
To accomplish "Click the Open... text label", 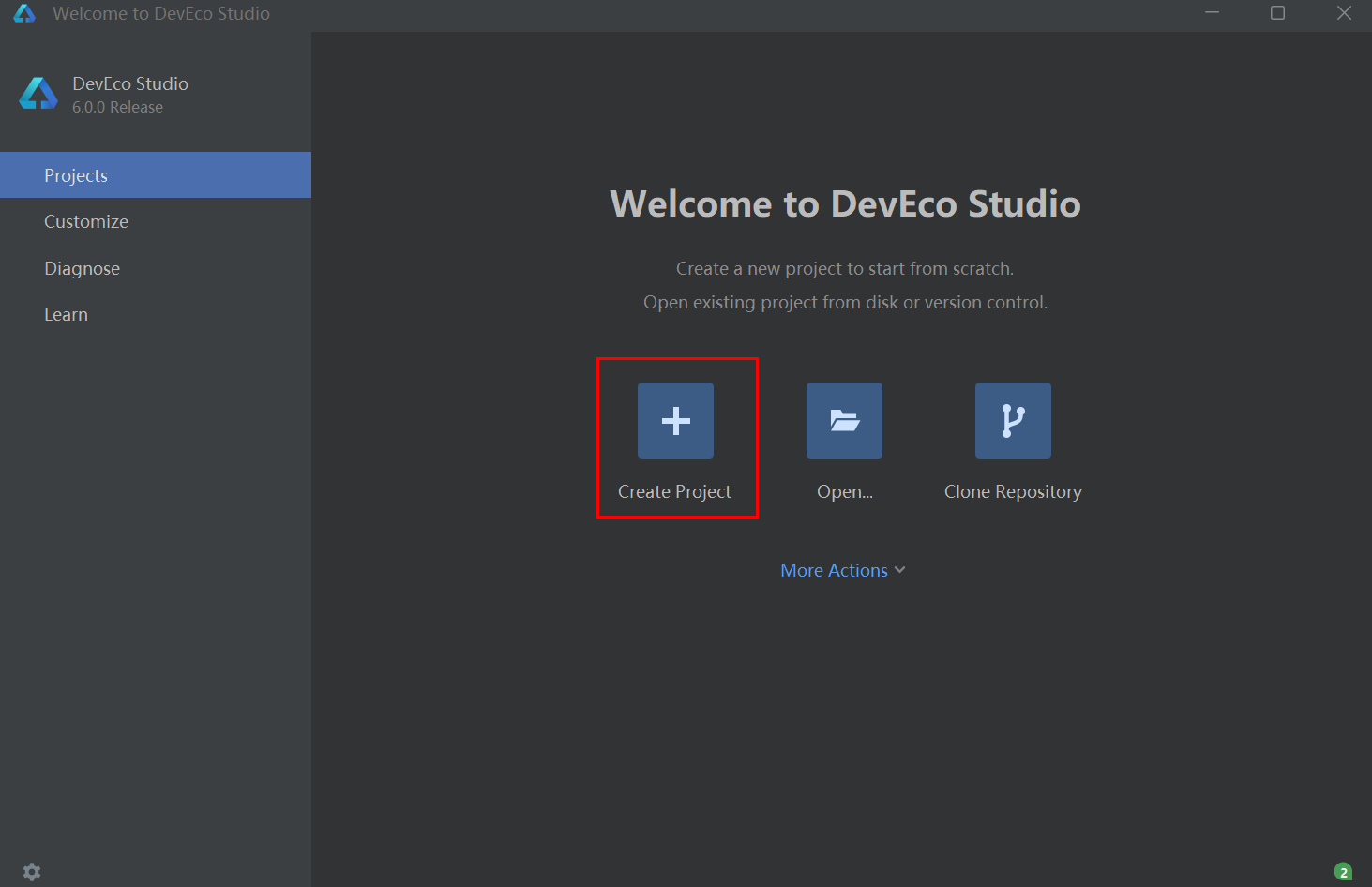I will (x=844, y=491).
